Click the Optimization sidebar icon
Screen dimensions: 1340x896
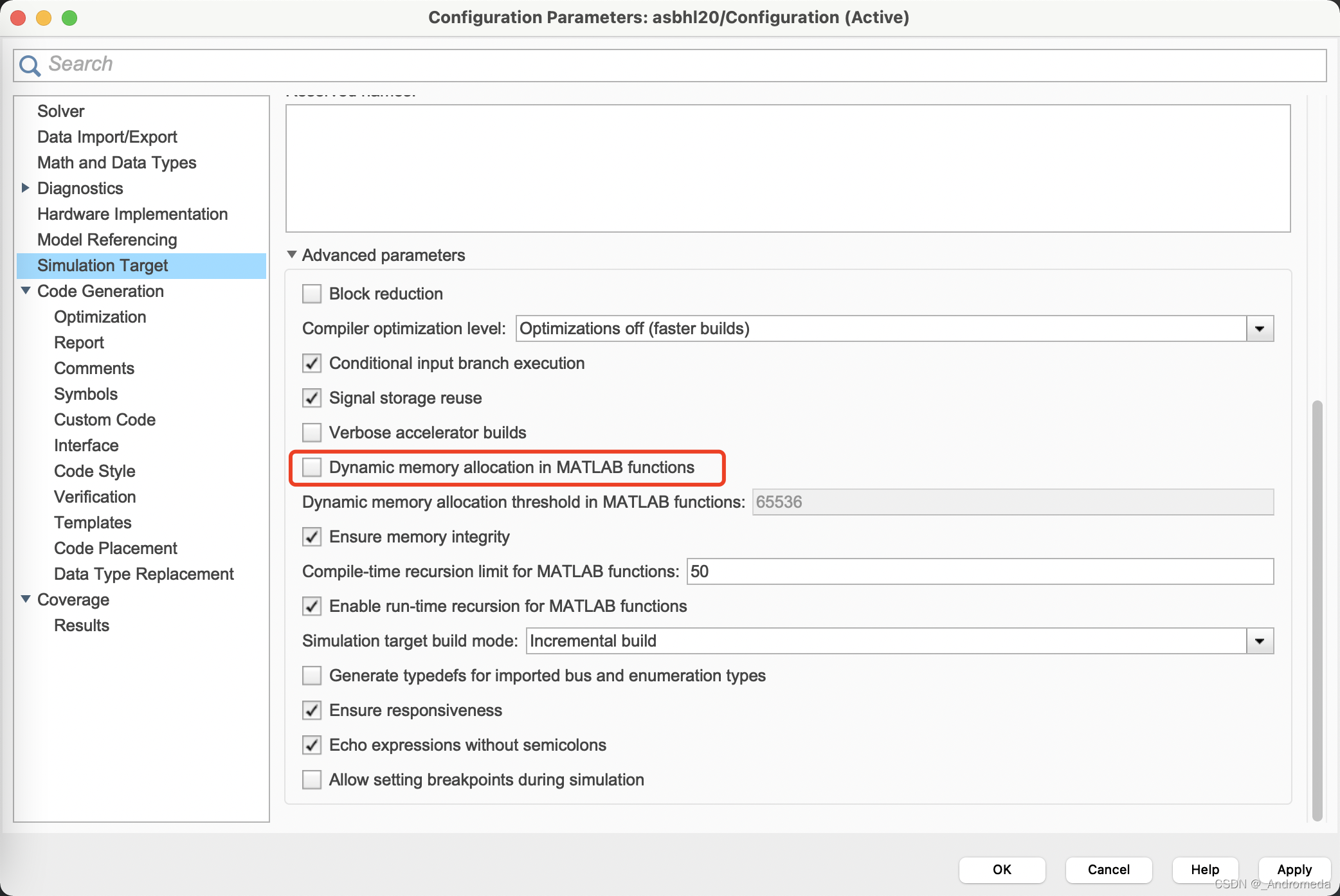(x=100, y=317)
